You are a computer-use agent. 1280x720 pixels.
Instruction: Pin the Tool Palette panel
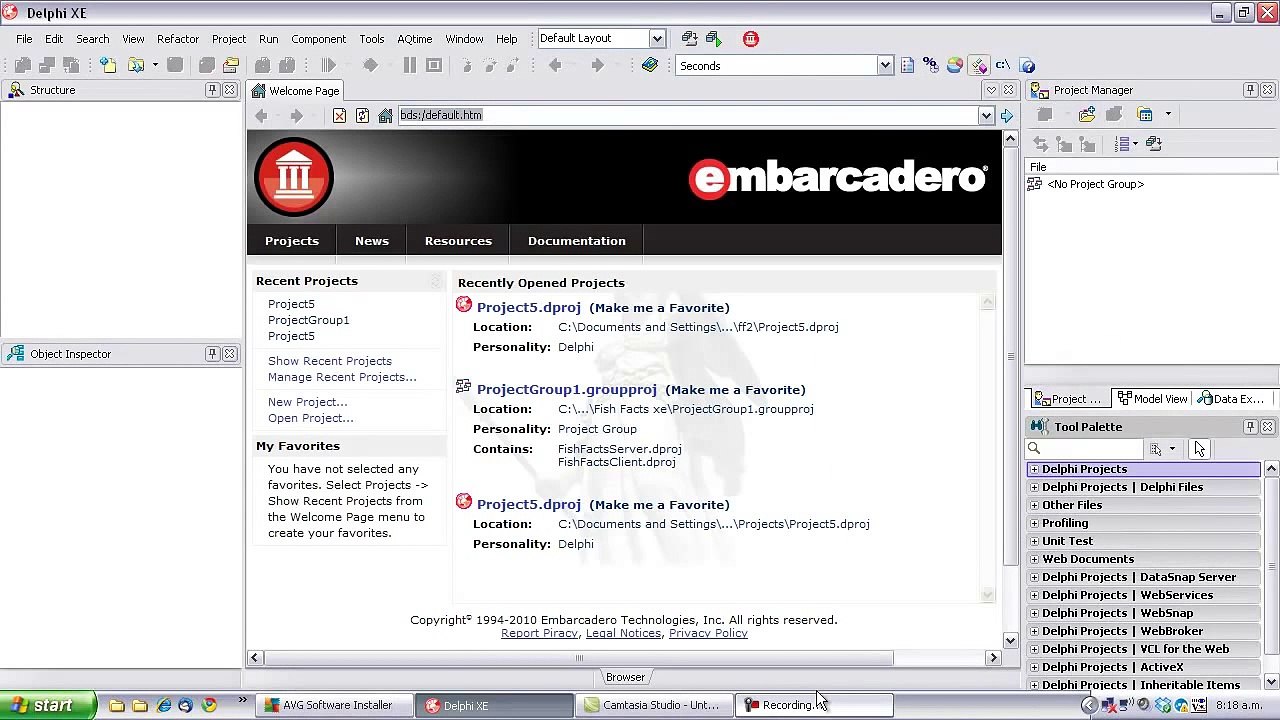click(1250, 427)
